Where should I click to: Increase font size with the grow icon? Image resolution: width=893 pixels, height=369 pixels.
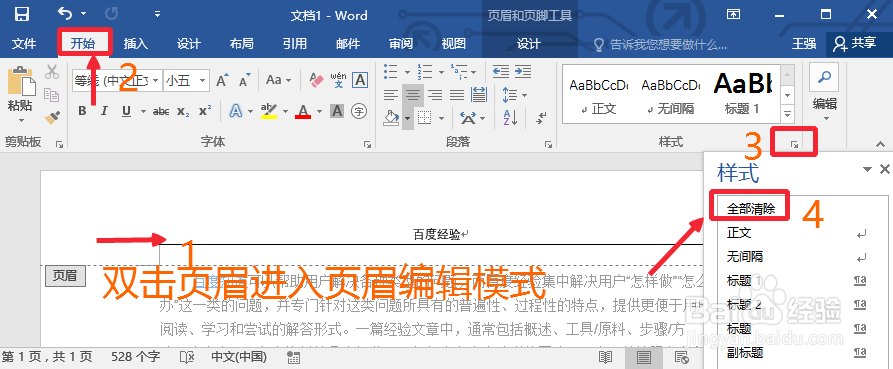point(223,80)
